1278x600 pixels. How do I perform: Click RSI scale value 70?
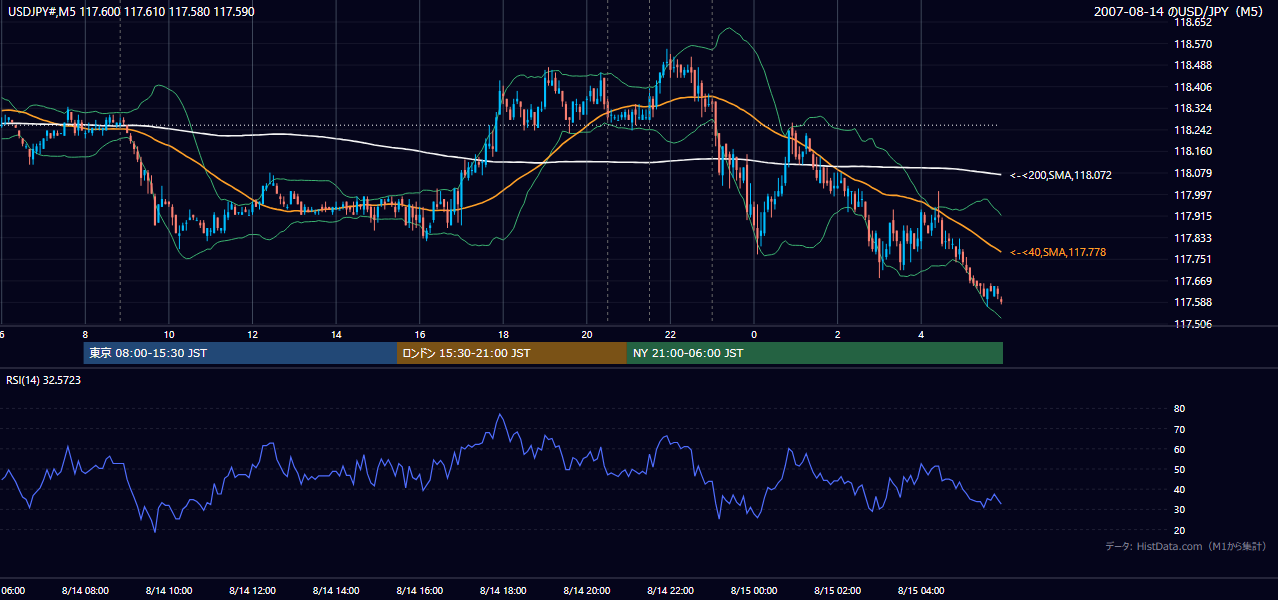pyautogui.click(x=1179, y=429)
